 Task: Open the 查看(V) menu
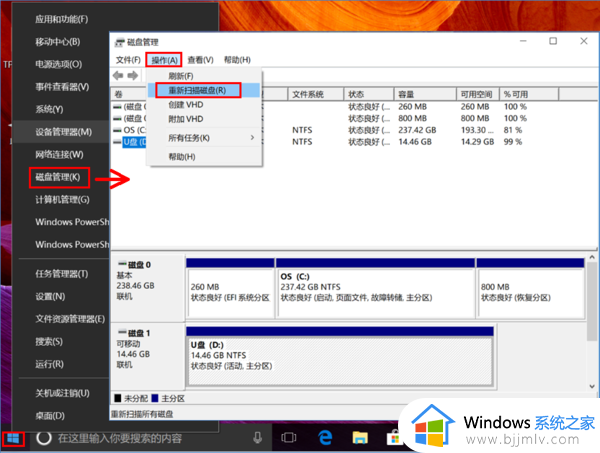click(x=201, y=60)
